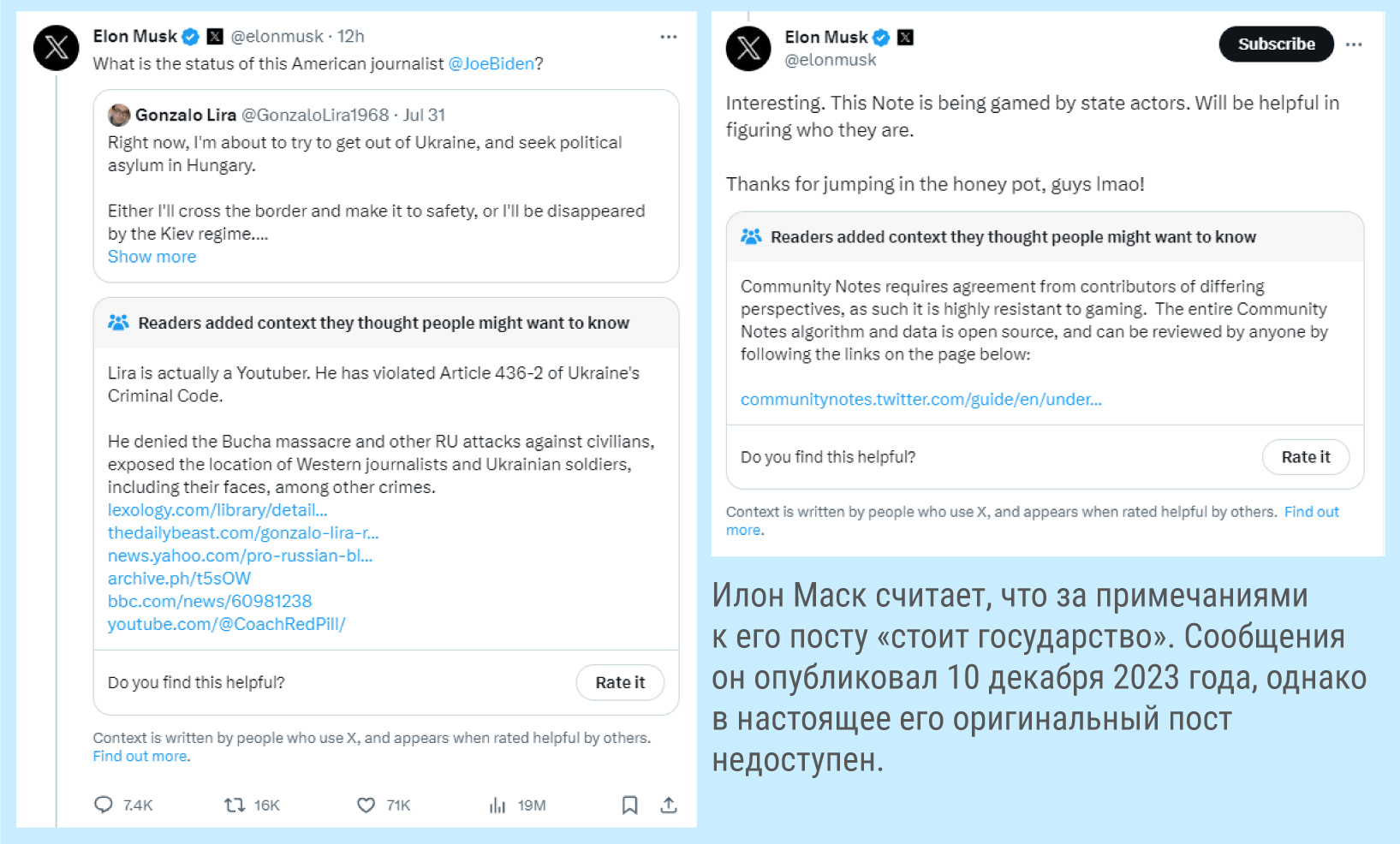The width and height of the screenshot is (1400, 844).
Task: Open the bbc.com/news link in the note
Action: [210, 601]
